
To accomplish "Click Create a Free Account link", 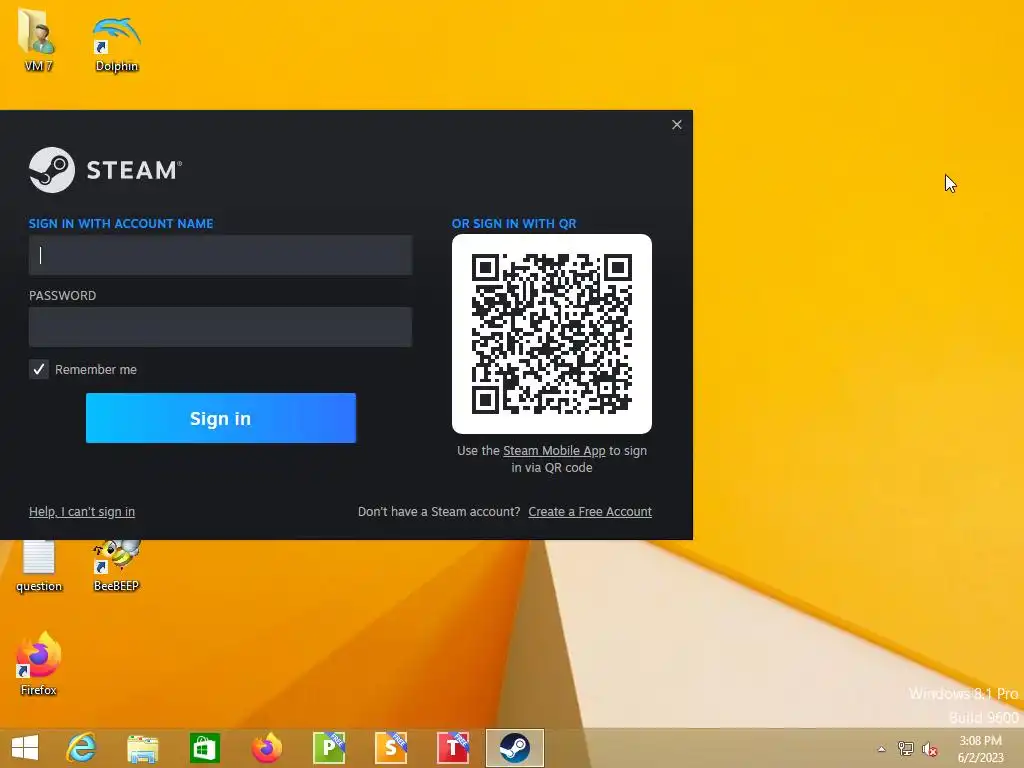I will pyautogui.click(x=590, y=511).
